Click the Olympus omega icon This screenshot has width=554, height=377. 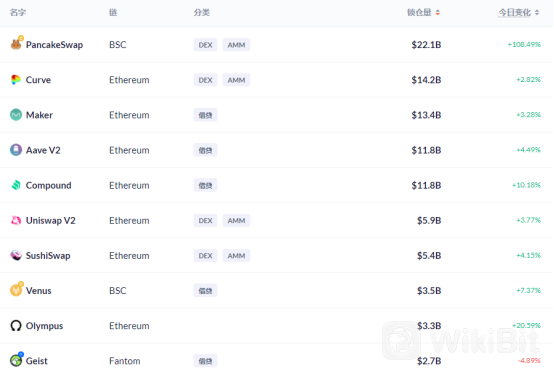coord(16,326)
